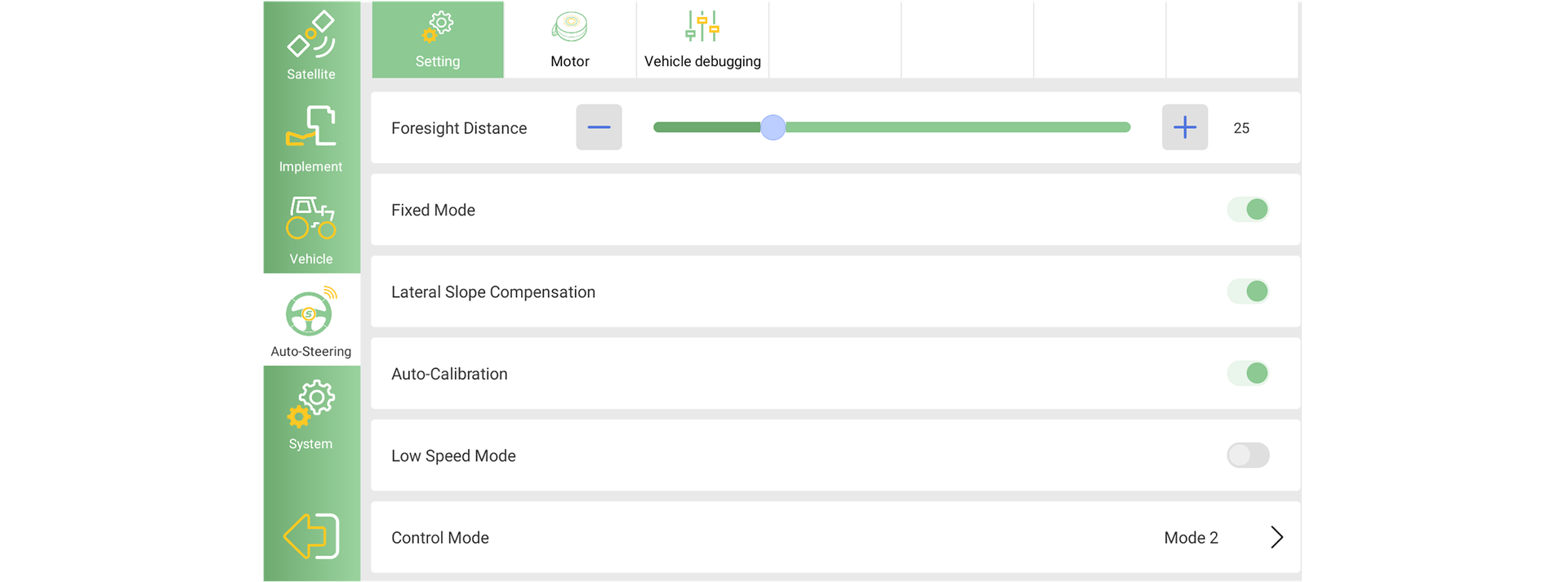Click the Foresight Distance slider handle
The height and width of the screenshot is (582, 1568).
coord(773,127)
